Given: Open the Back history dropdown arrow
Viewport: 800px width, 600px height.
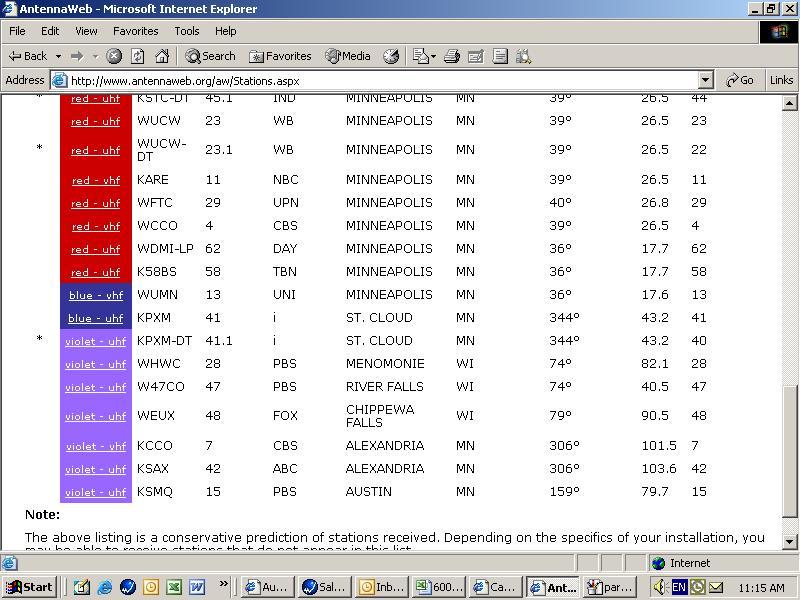Looking at the screenshot, I should (x=58, y=56).
